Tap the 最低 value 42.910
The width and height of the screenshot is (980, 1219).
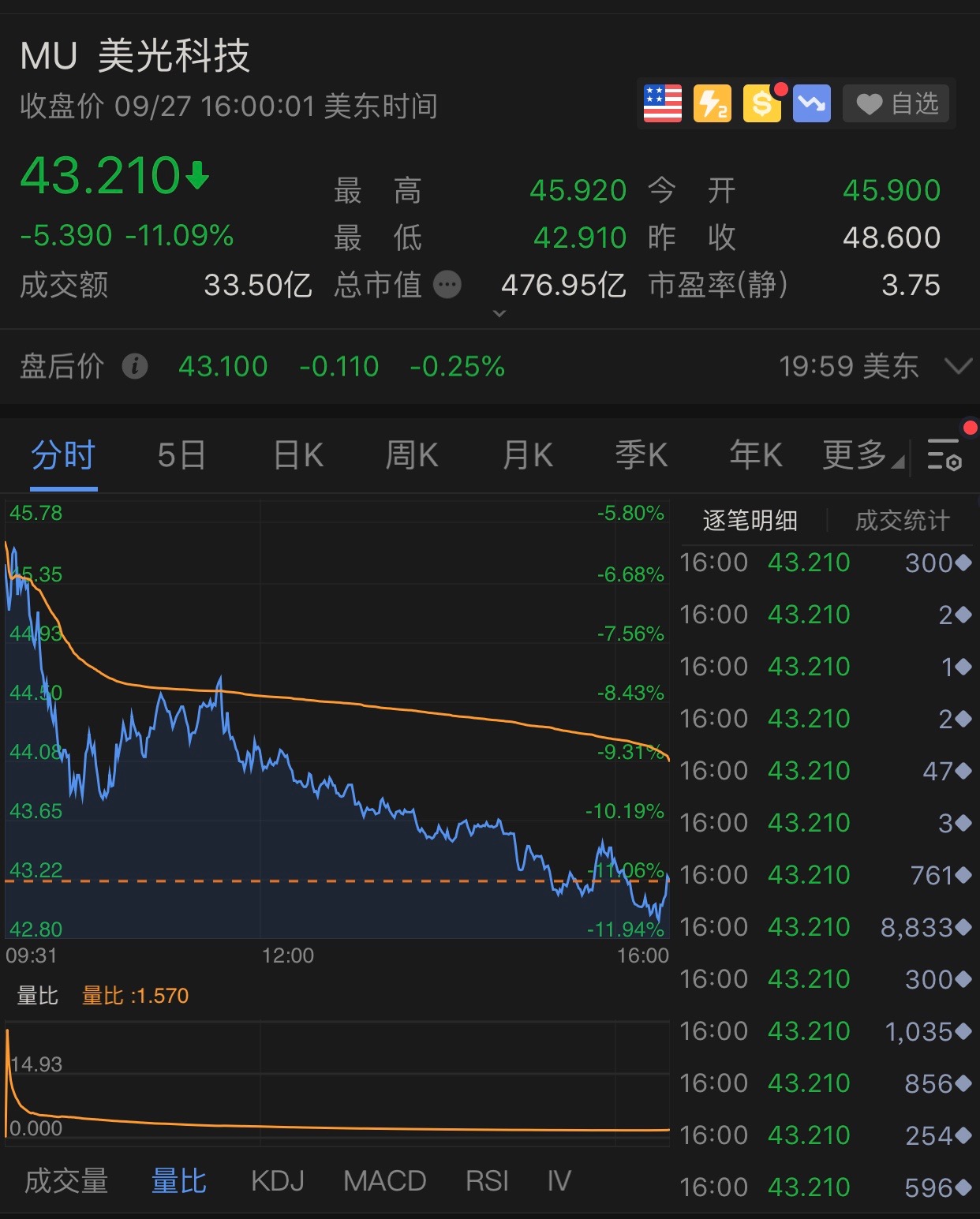coord(580,237)
